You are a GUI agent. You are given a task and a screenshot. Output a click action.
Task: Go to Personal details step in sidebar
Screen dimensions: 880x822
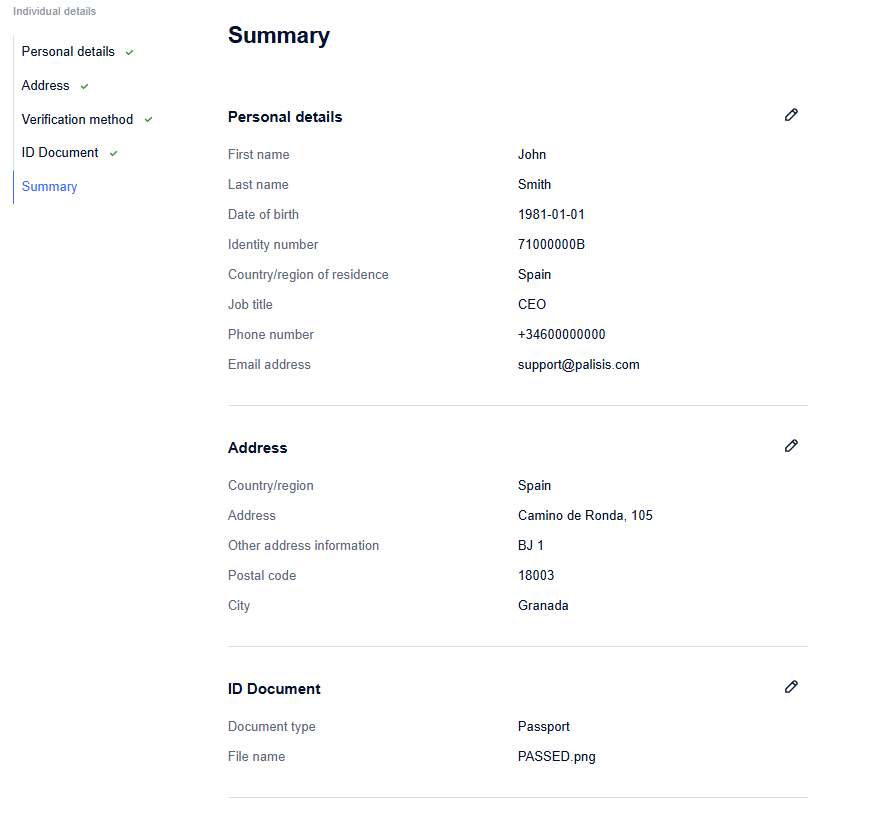coord(68,52)
